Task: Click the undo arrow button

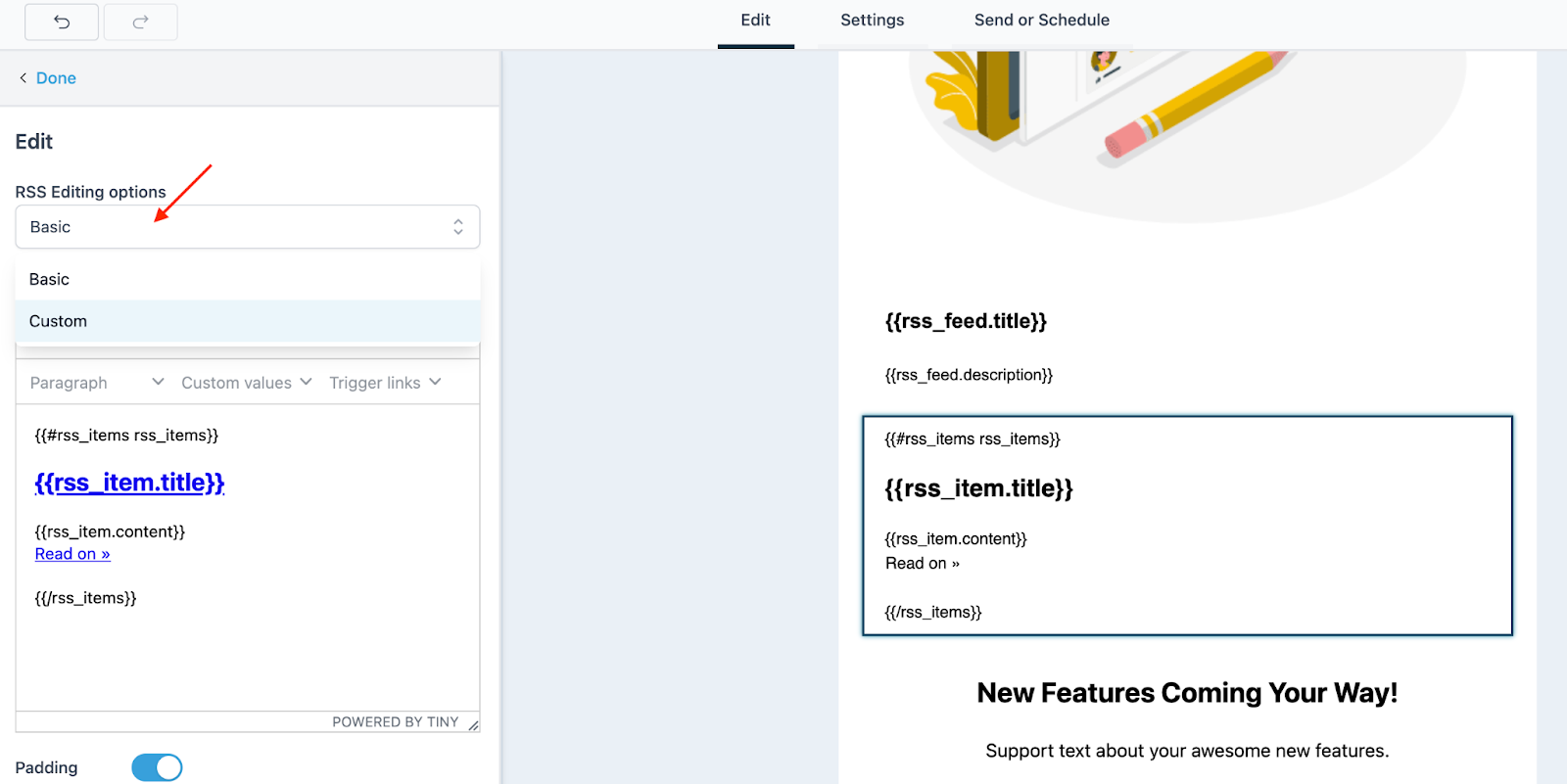Action: [x=62, y=22]
